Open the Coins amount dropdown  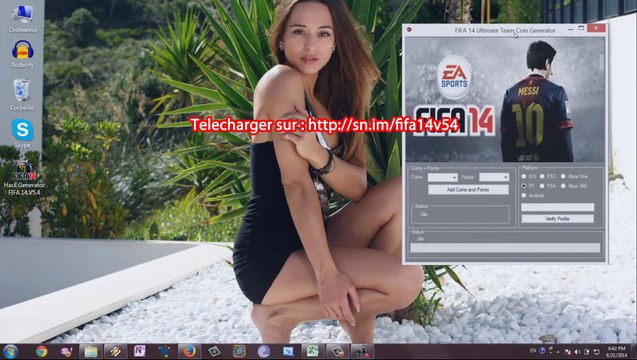click(443, 177)
